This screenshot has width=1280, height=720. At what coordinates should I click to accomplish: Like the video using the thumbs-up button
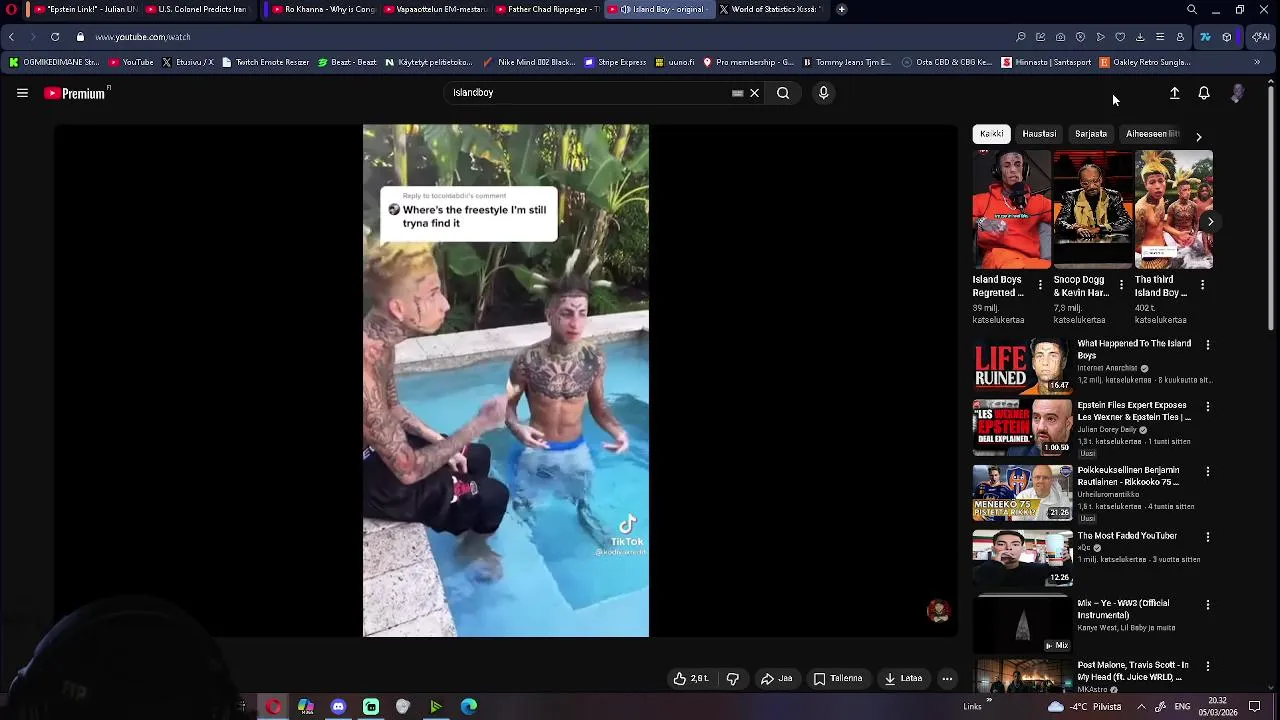[691, 678]
